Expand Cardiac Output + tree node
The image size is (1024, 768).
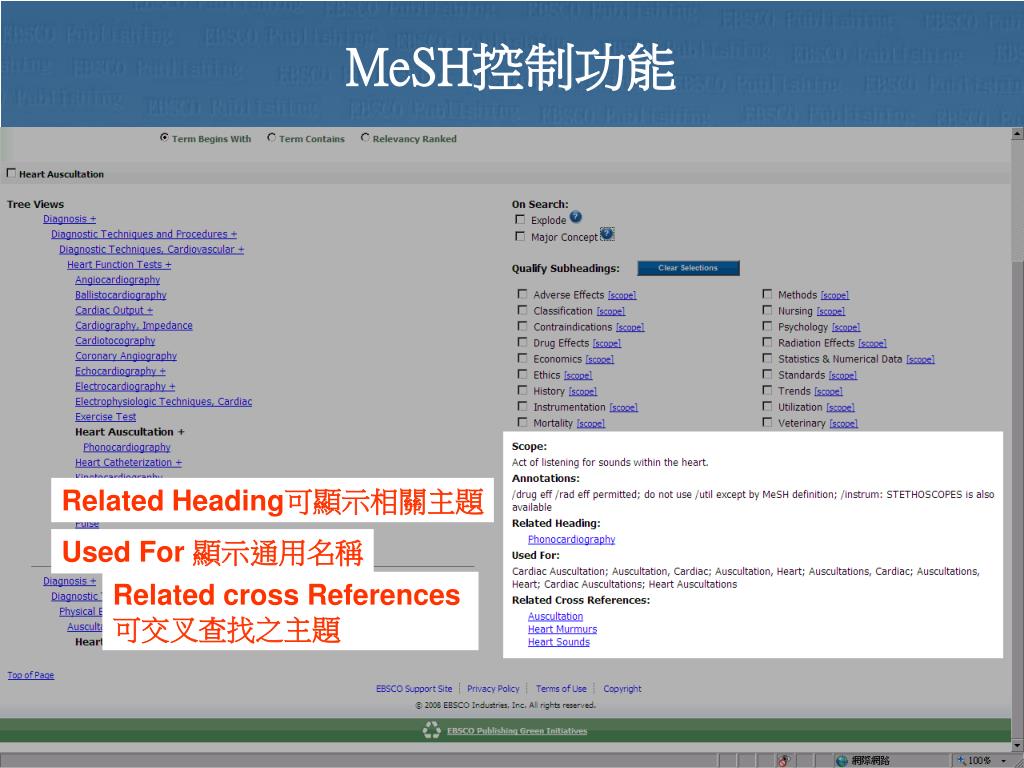[x=114, y=310]
